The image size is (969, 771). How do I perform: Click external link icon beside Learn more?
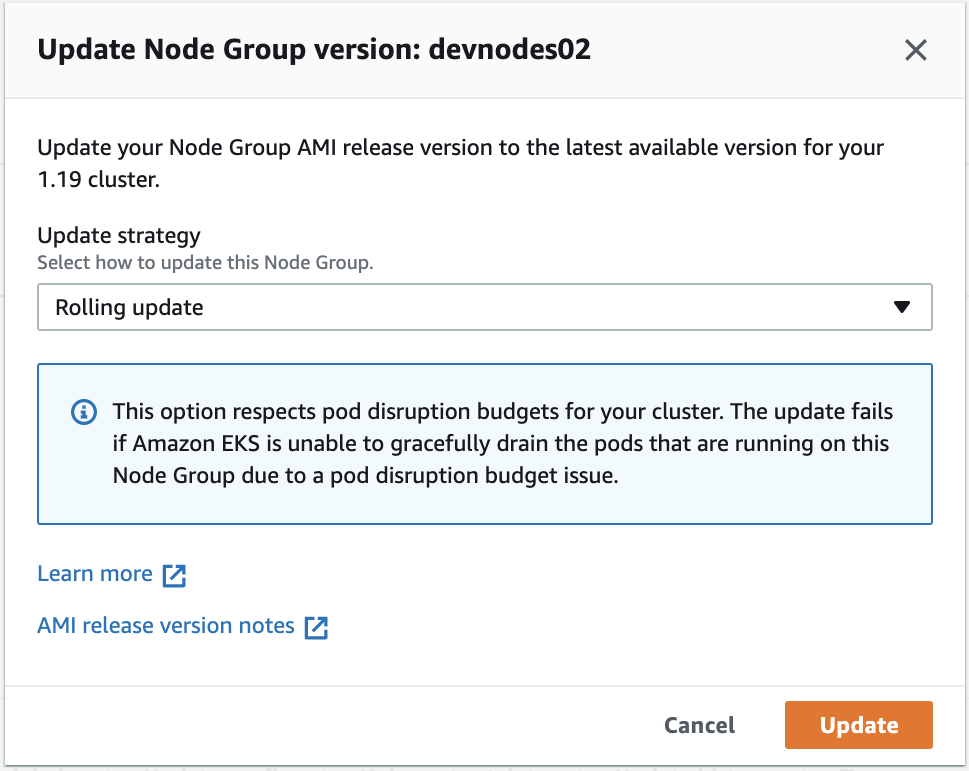click(175, 575)
